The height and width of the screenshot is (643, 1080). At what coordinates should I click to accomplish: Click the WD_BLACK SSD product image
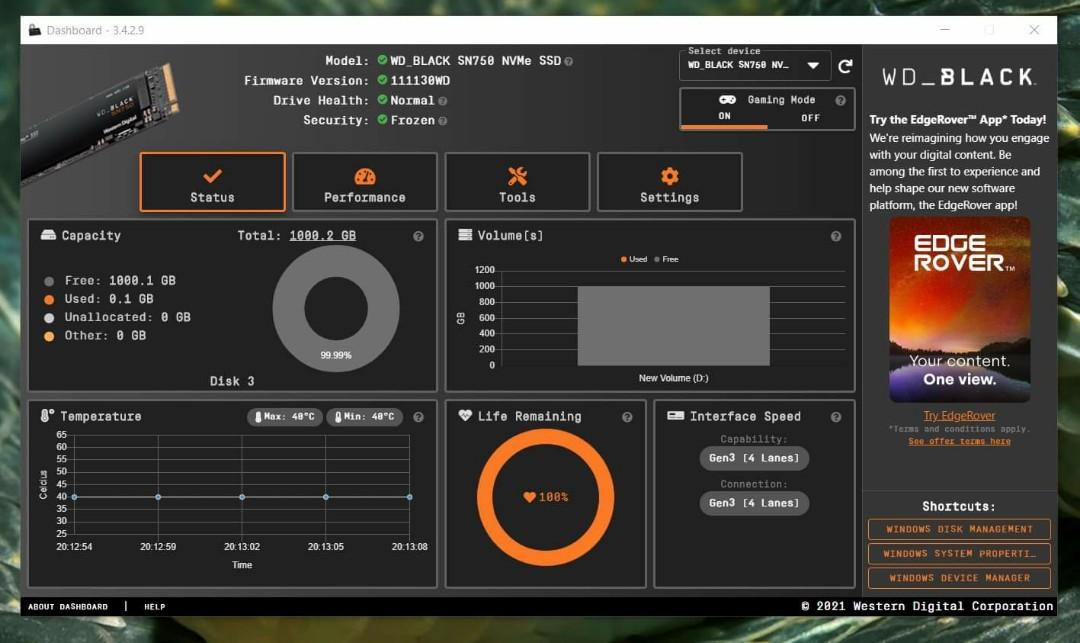(x=100, y=124)
